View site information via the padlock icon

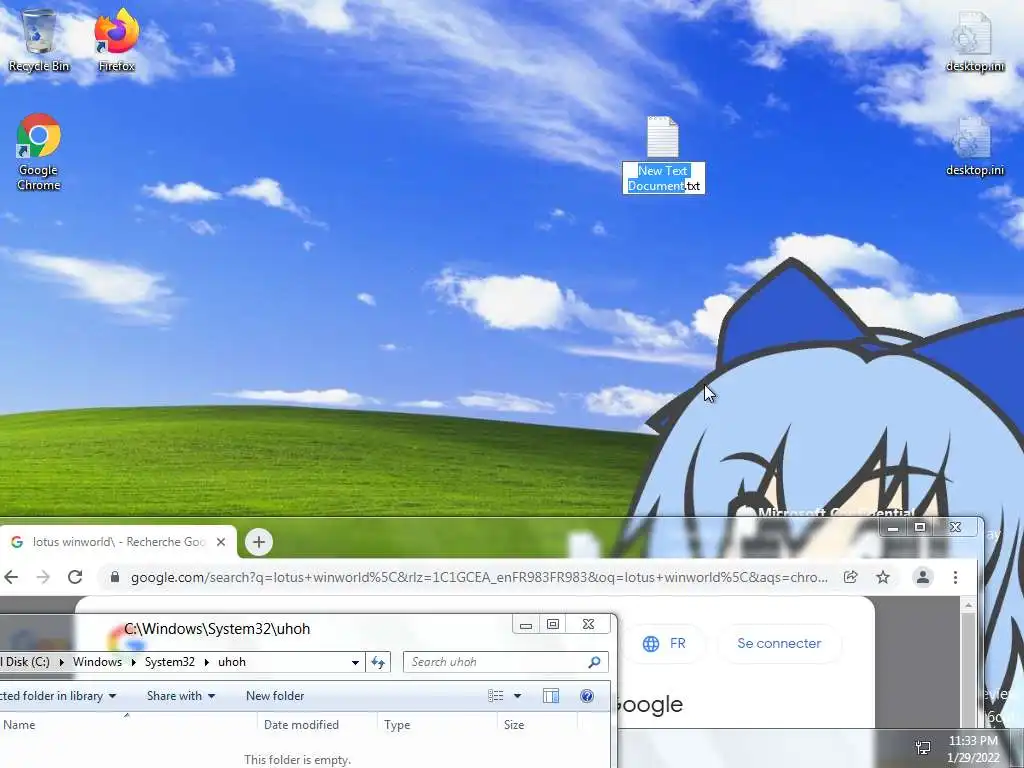coord(115,577)
